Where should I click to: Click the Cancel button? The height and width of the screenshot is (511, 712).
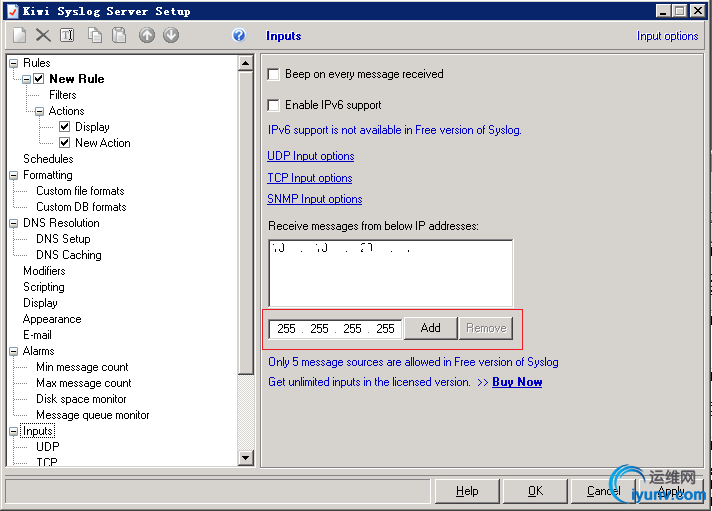coord(603,491)
